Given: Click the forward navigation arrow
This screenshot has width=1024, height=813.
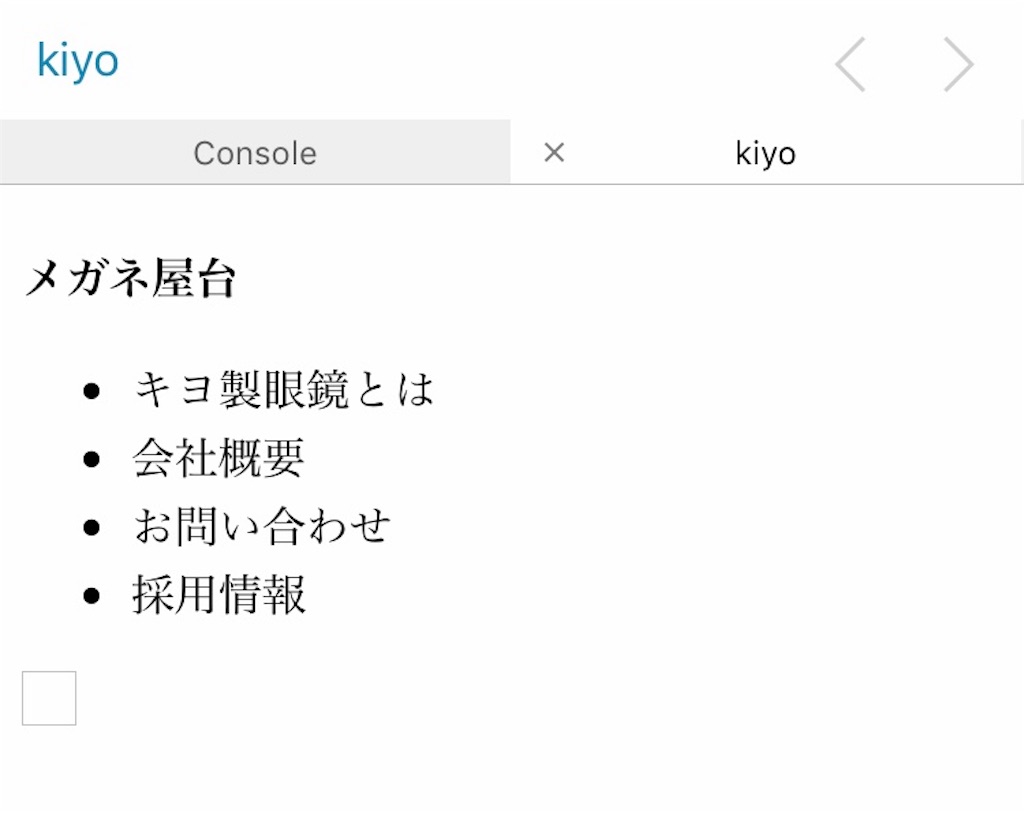Looking at the screenshot, I should click(x=958, y=63).
